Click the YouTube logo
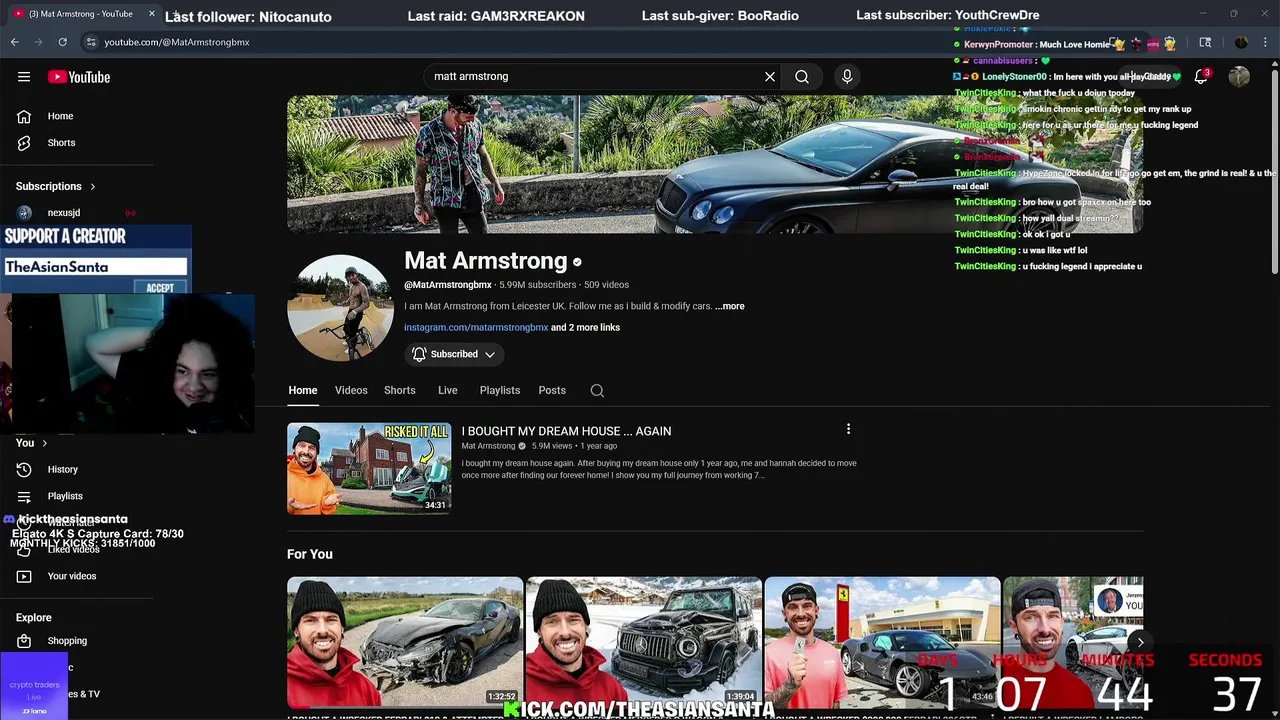This screenshot has height=720, width=1280. tap(78, 77)
